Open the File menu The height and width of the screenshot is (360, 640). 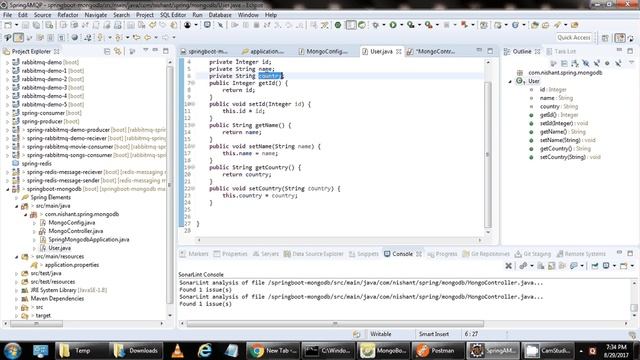(x=7, y=15)
